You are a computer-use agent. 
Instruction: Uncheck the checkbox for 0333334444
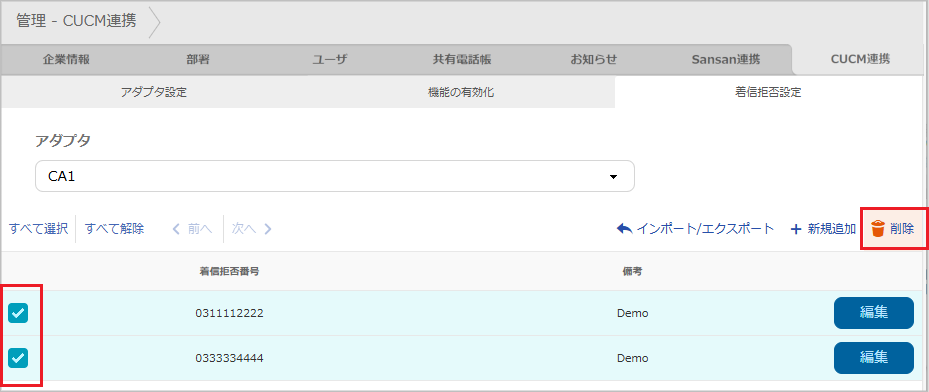(x=18, y=358)
